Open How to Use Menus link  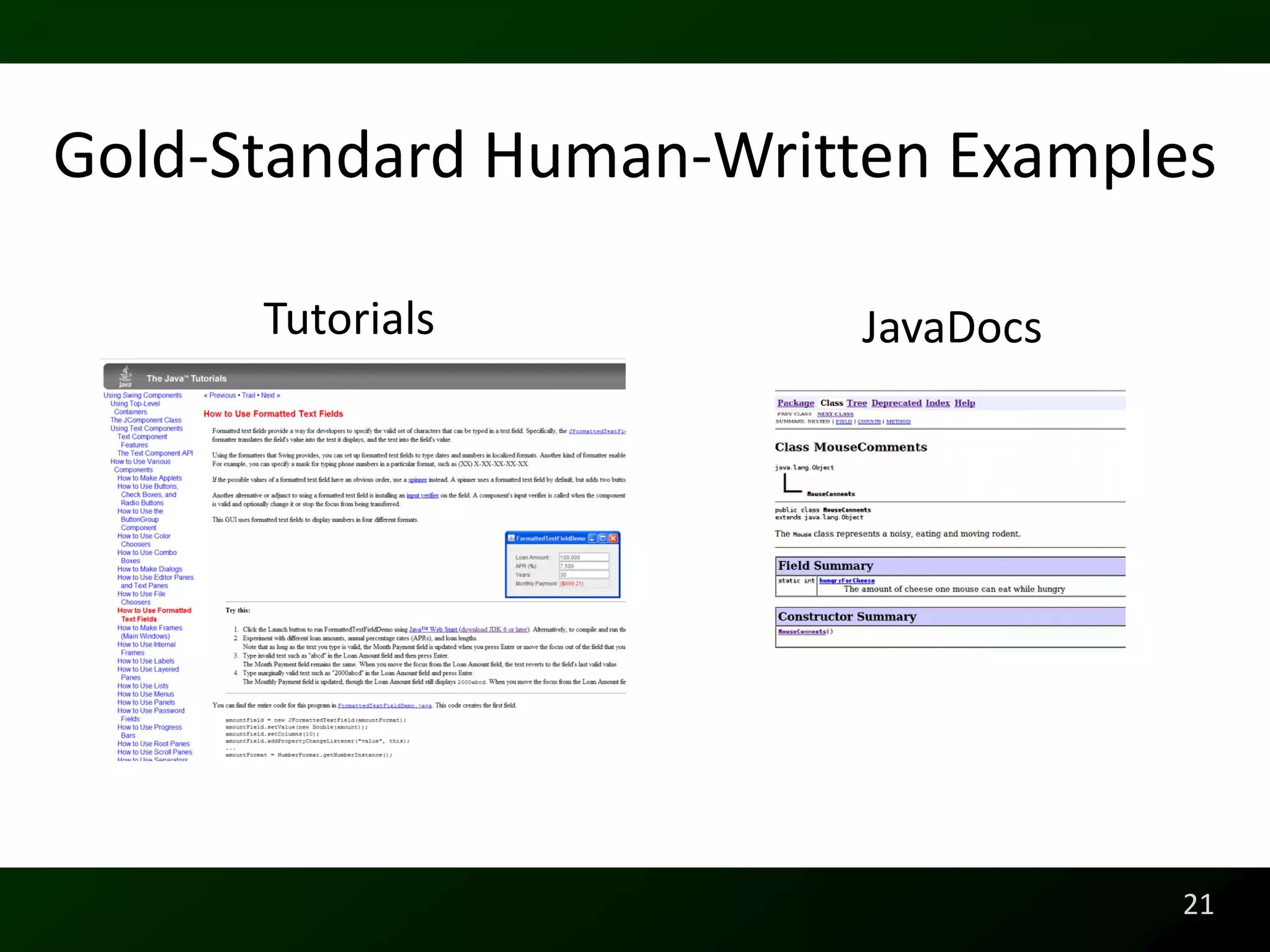[146, 694]
